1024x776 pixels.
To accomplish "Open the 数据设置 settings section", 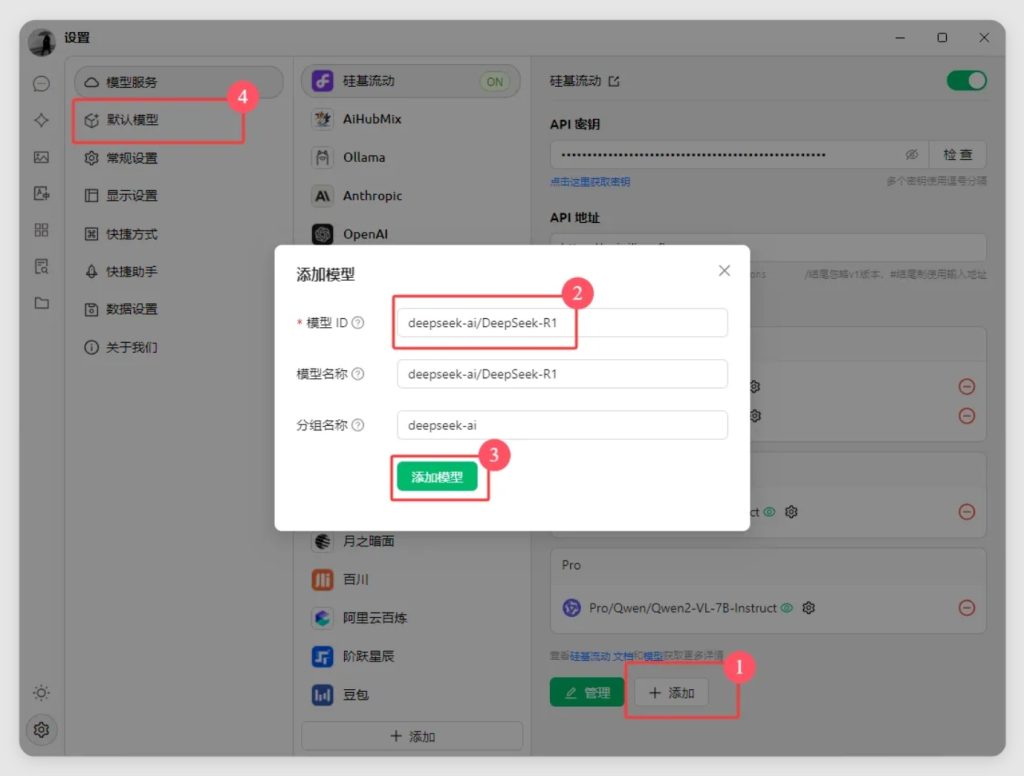I will (178, 309).
